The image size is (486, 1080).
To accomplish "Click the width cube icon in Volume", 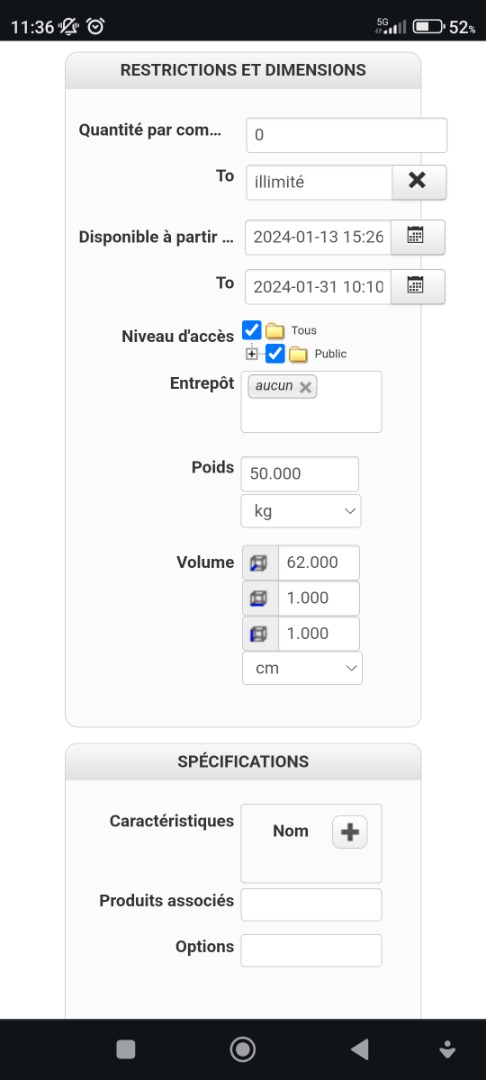I will (260, 598).
